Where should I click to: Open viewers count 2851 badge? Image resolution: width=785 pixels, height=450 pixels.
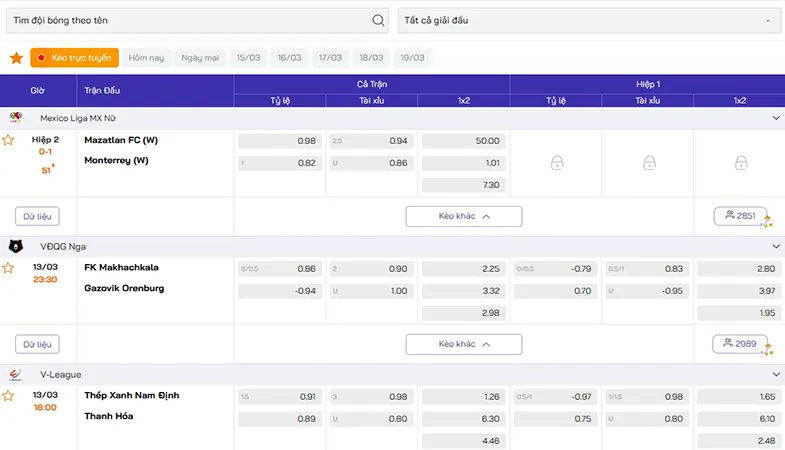coord(740,216)
